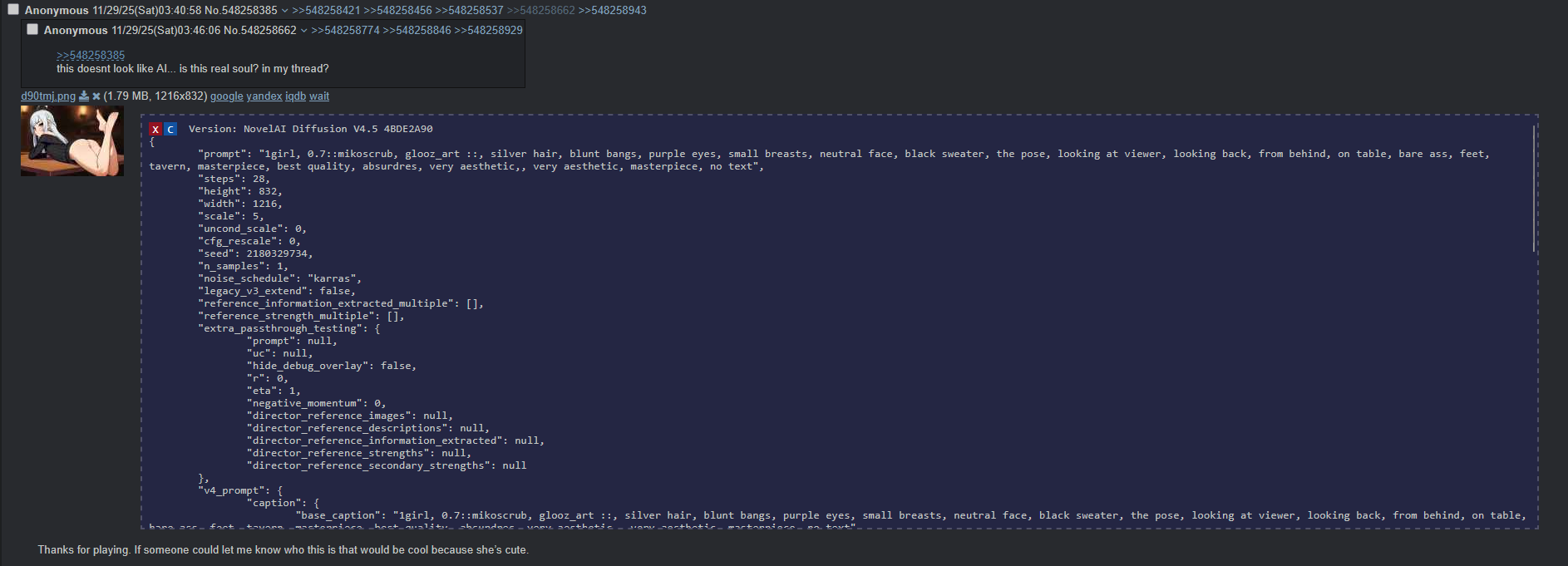Click the reply text "this doesnt look like AI..."
Viewport: 1568px width, 566px height.
[x=193, y=69]
